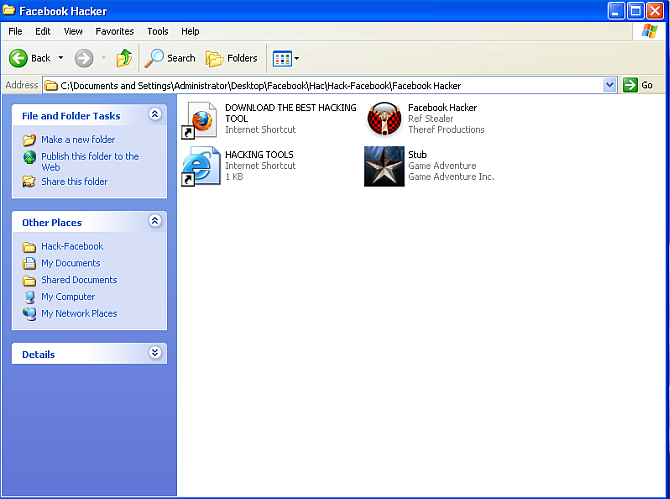Select DOWNLOAD THE BEST HACKING TOOL filename
The width and height of the screenshot is (670, 499).
click(291, 113)
